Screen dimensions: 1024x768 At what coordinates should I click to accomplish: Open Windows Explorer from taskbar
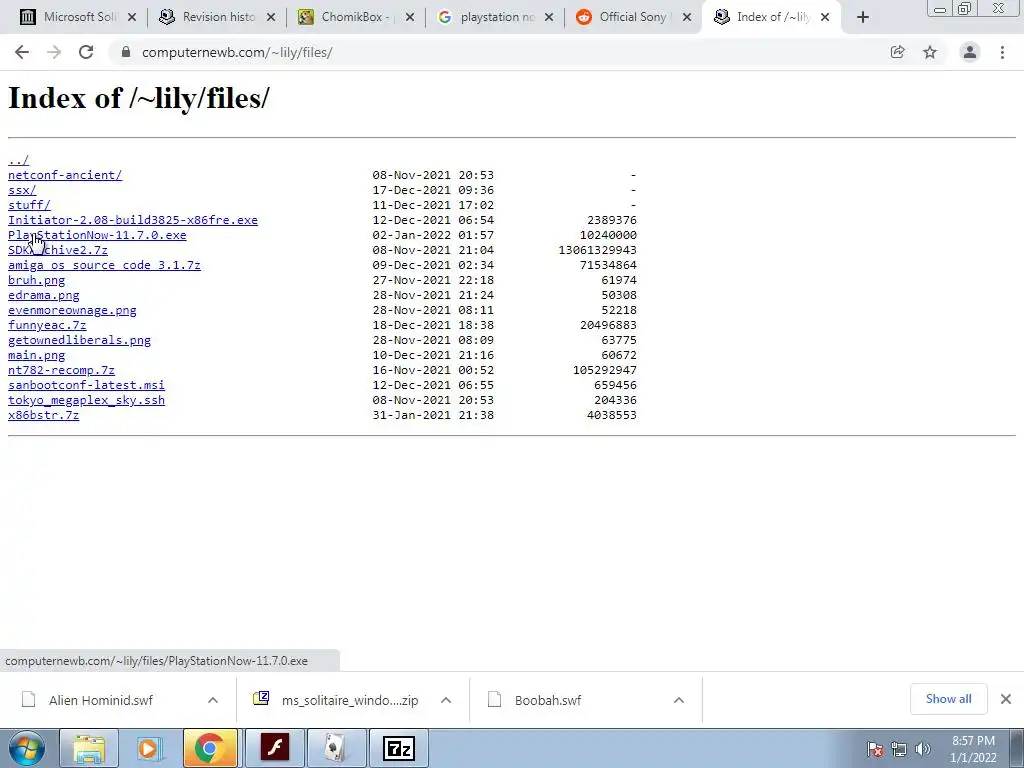(x=89, y=748)
